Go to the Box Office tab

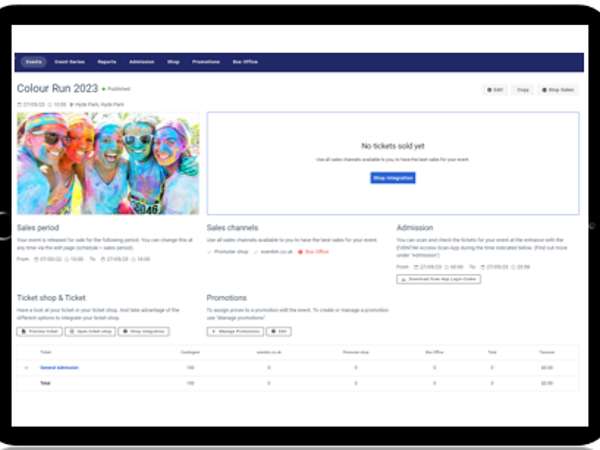pyautogui.click(x=244, y=62)
